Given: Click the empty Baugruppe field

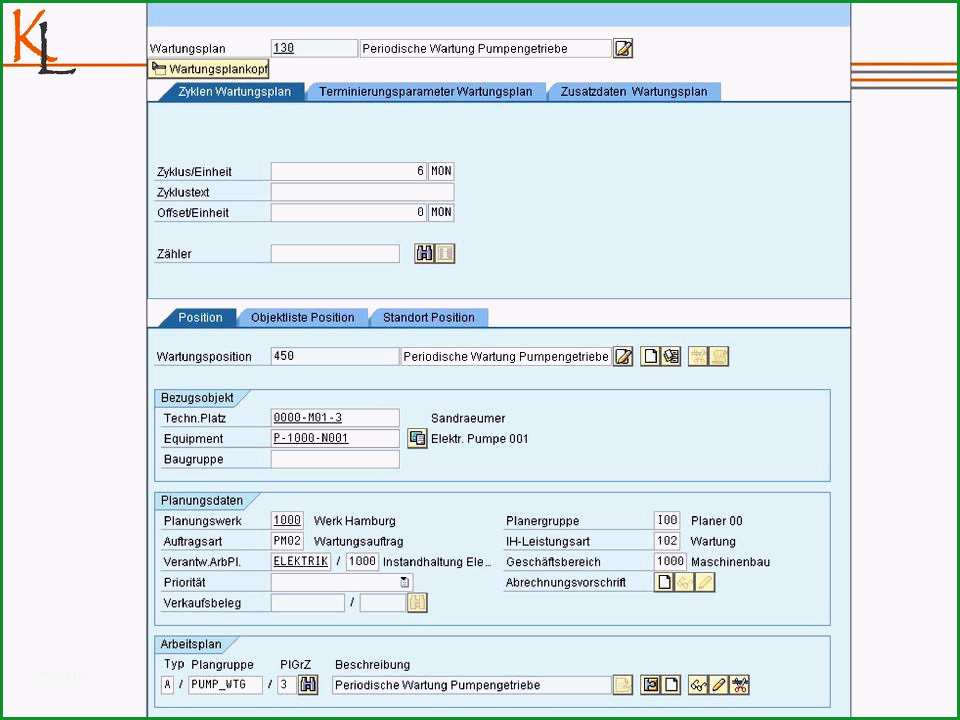Looking at the screenshot, I should (335, 459).
